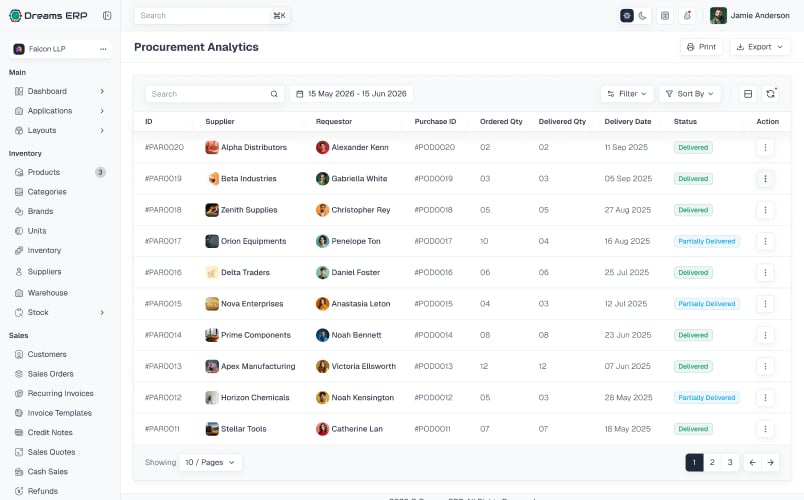Click the table Search input field
Image resolution: width=804 pixels, height=500 pixels.
[214, 94]
